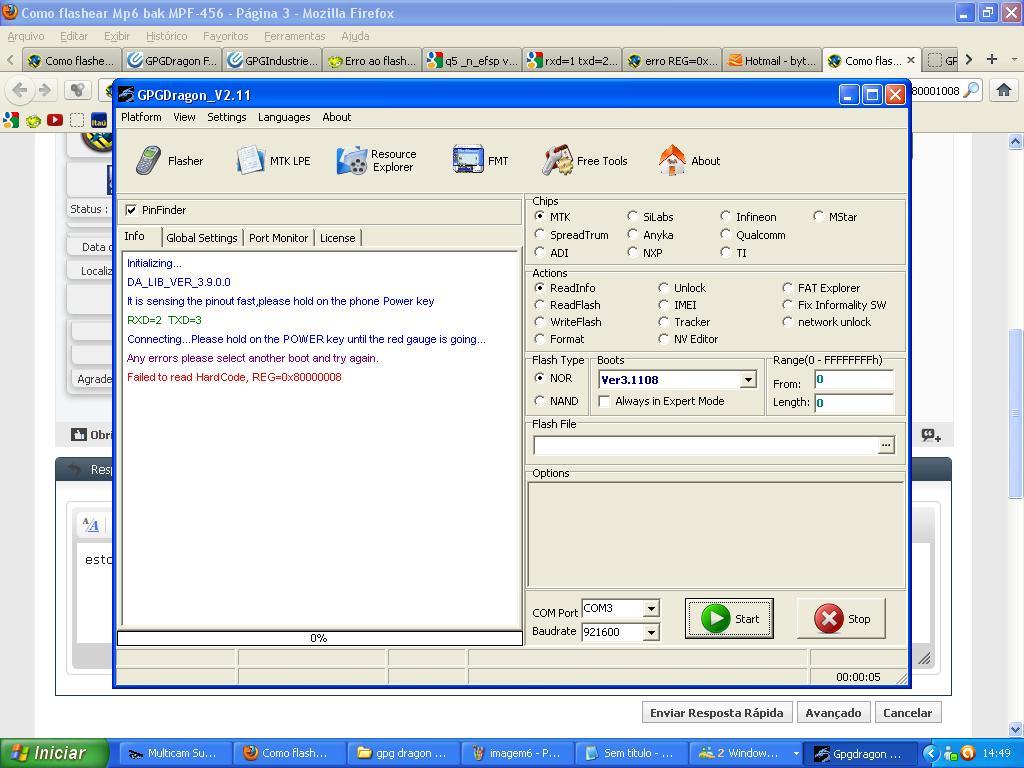Click the Range From input field

(x=854, y=380)
